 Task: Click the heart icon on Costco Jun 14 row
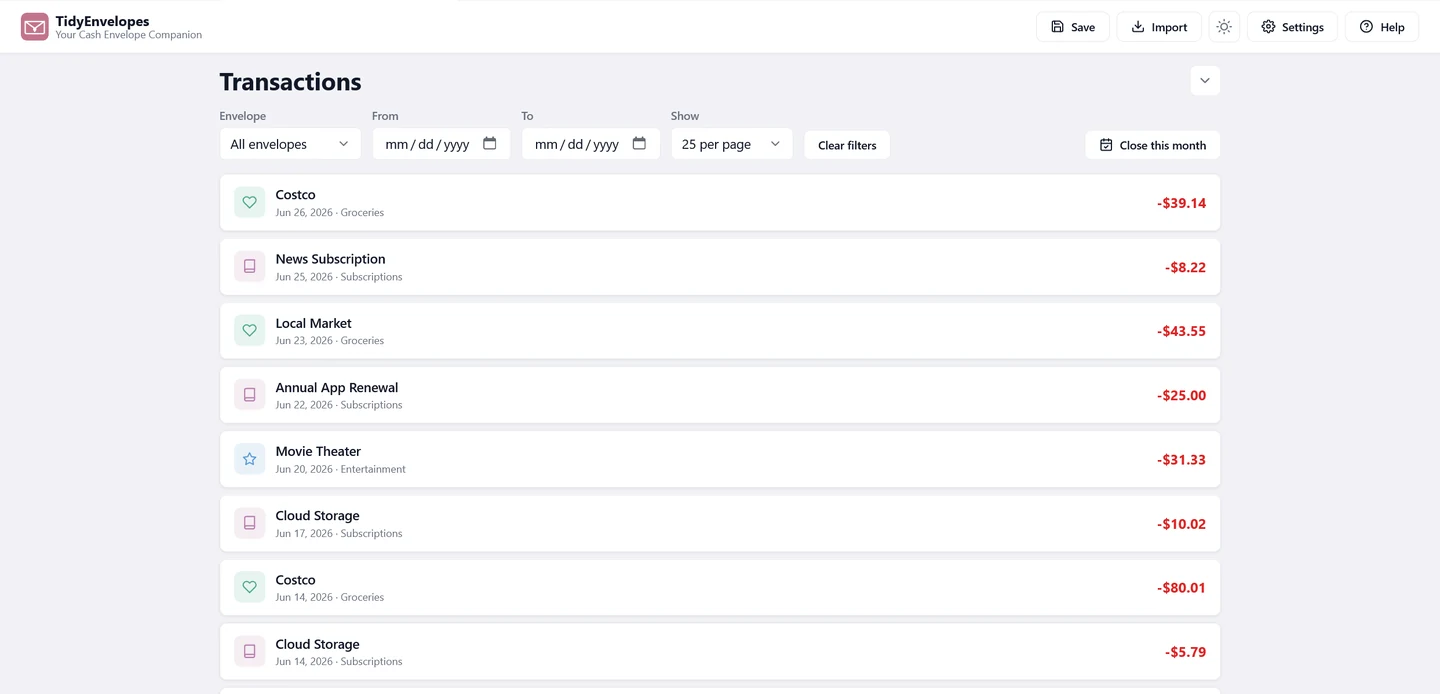pyautogui.click(x=250, y=588)
